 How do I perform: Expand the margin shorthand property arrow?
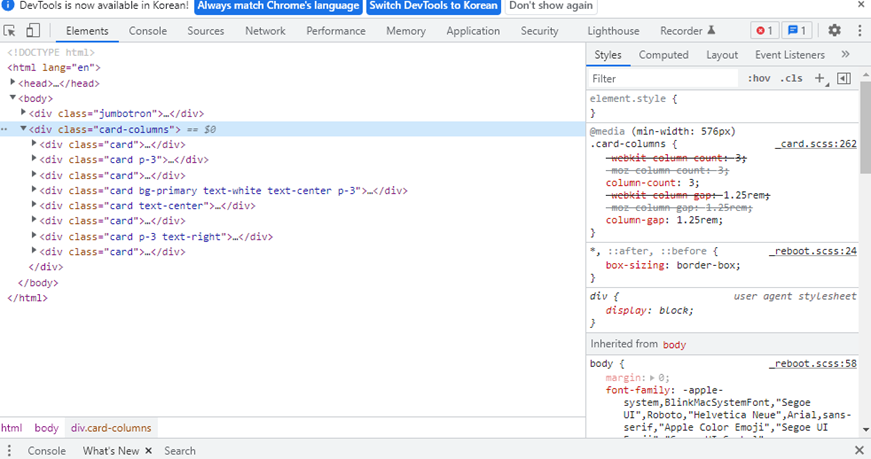(x=652, y=377)
